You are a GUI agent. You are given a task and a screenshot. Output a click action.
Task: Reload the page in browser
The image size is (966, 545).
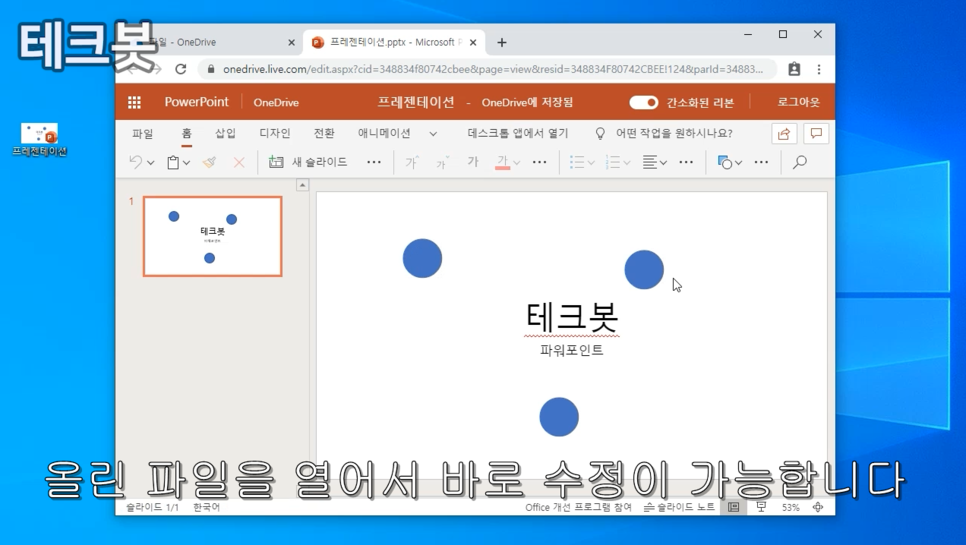point(181,69)
